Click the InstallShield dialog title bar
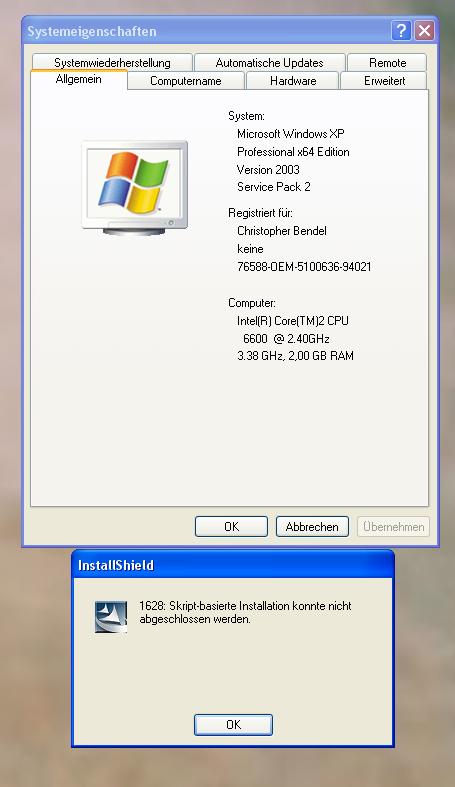Image resolution: width=455 pixels, height=787 pixels. (233, 565)
